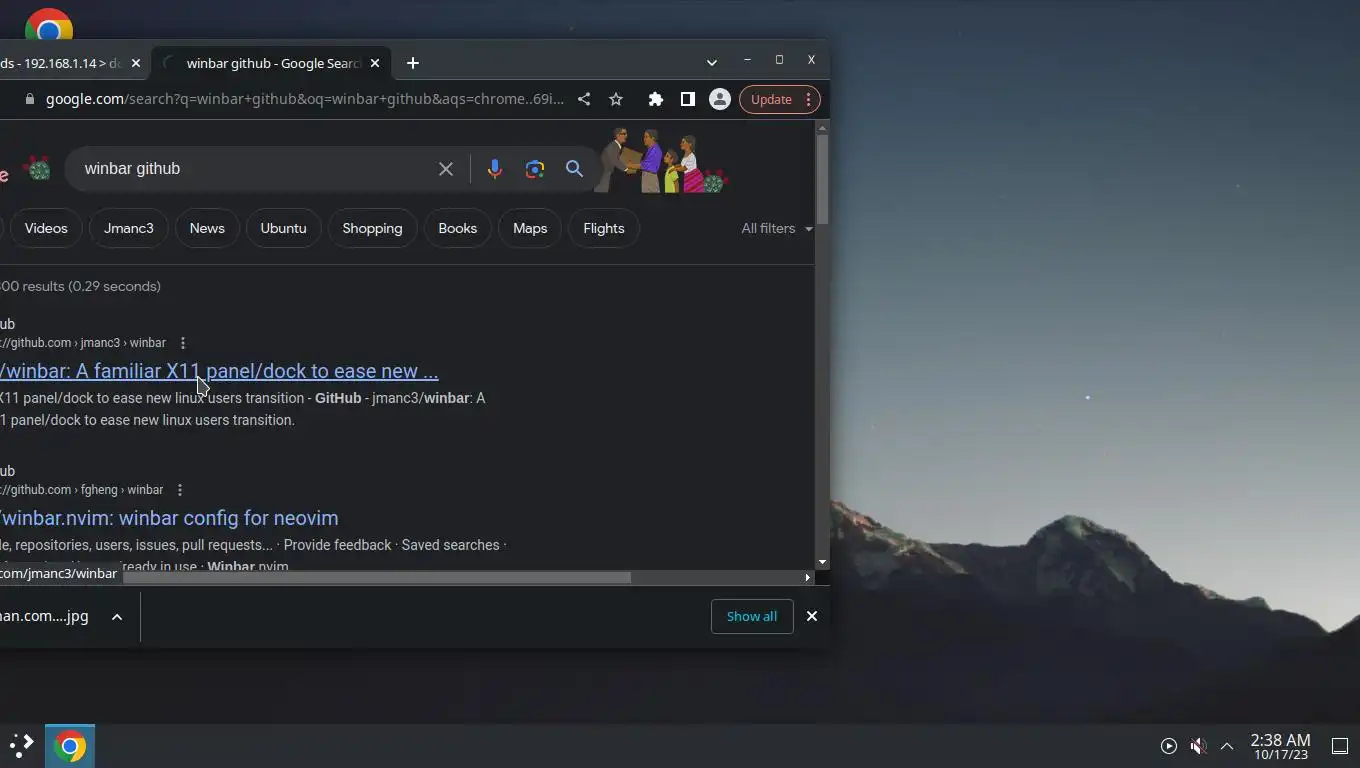1360x768 pixels.
Task: Open more options for fgheng result
Action: [x=179, y=490]
